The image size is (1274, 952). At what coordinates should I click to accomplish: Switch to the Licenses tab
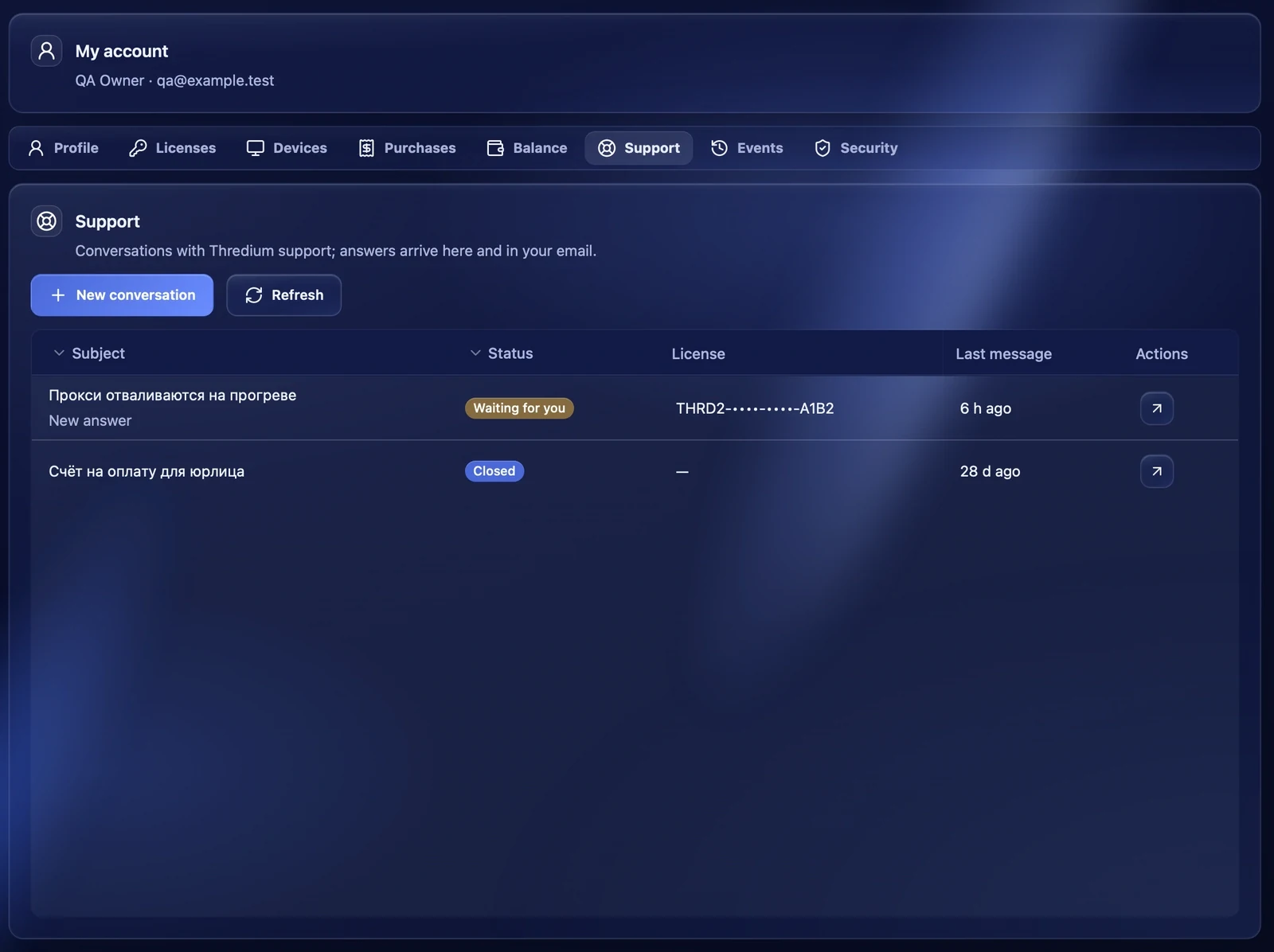[x=173, y=148]
